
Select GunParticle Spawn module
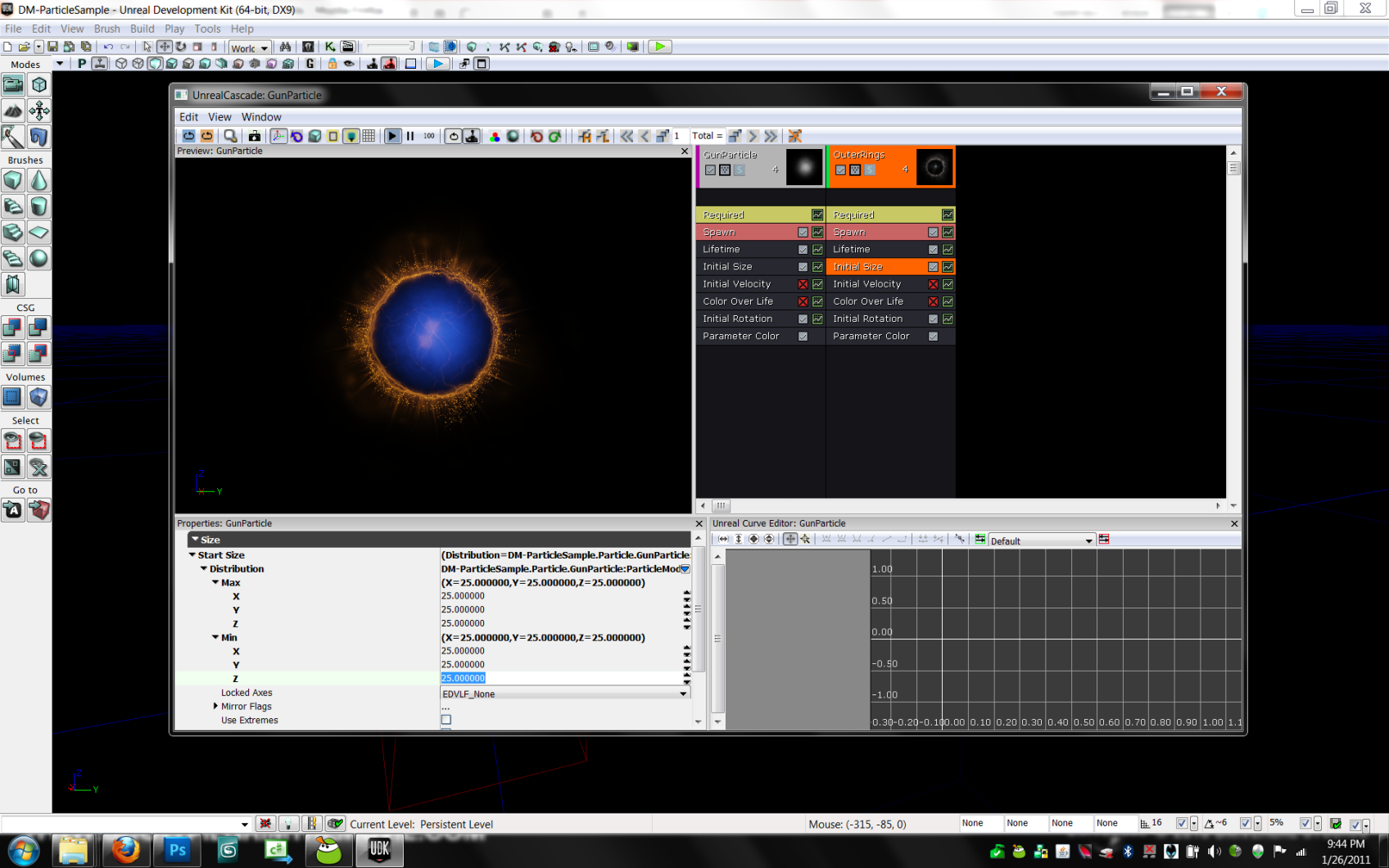tap(761, 233)
